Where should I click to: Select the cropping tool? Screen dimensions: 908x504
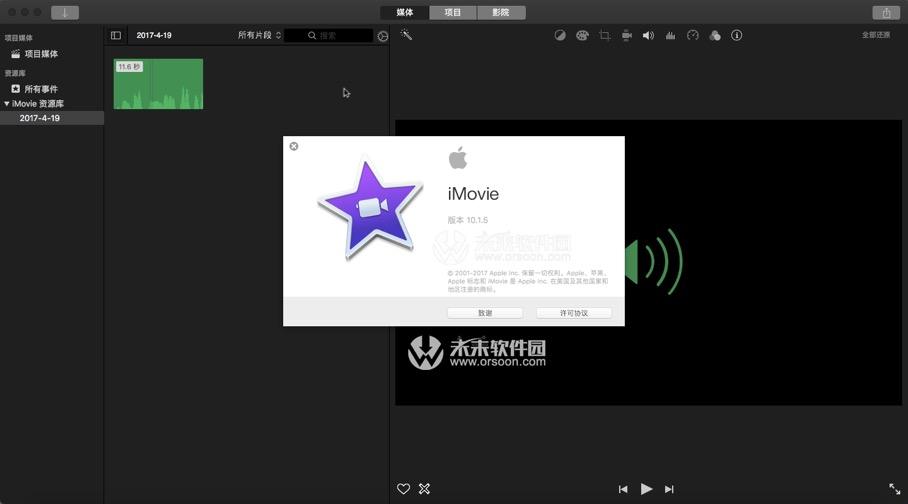pos(605,35)
